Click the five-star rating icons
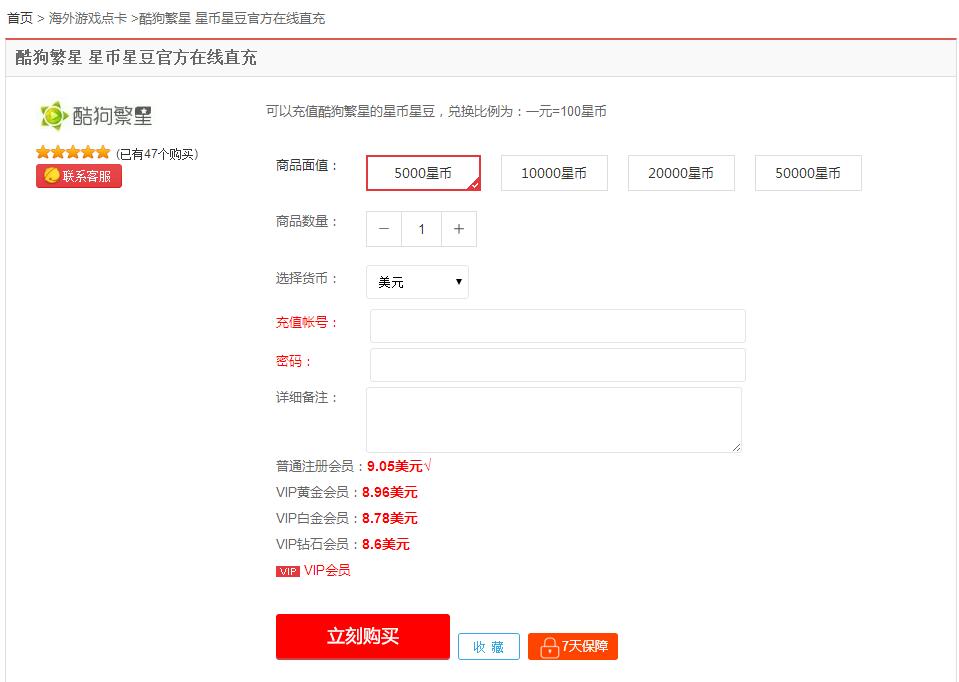The width and height of the screenshot is (959, 682). pyautogui.click(x=73, y=152)
